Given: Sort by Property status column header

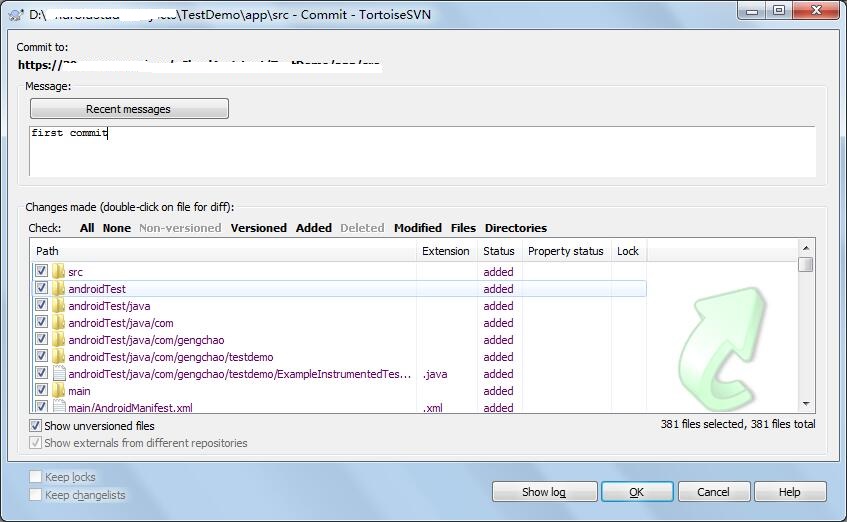Looking at the screenshot, I should click(x=566, y=251).
